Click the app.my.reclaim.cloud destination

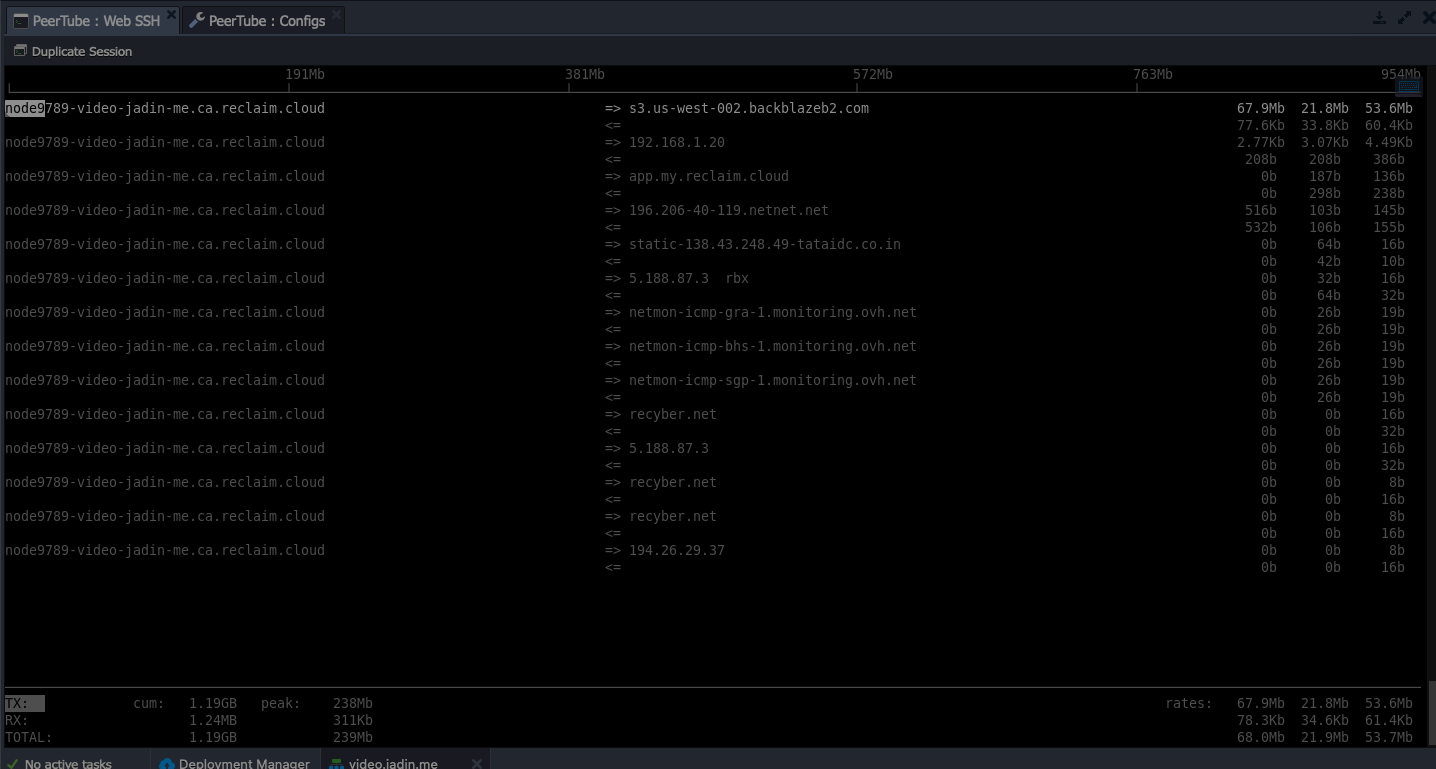[x=709, y=176]
